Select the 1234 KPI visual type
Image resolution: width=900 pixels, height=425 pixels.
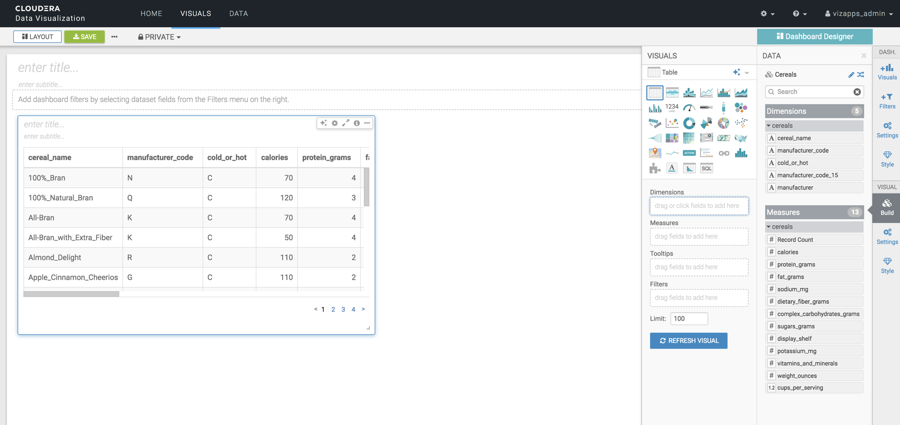point(672,108)
